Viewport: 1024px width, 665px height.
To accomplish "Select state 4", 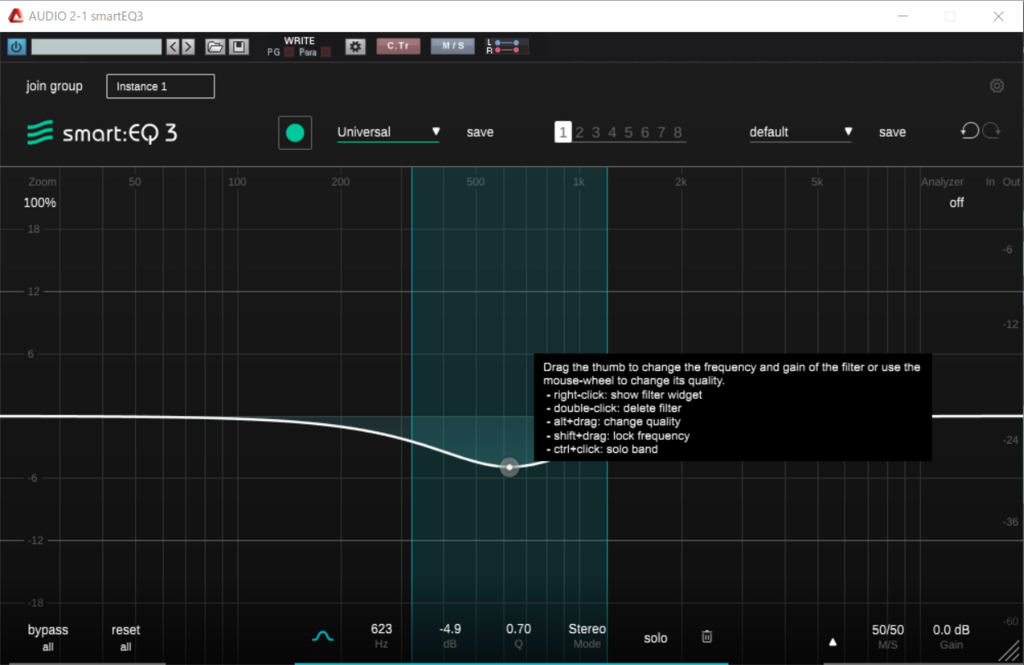I will tap(612, 133).
